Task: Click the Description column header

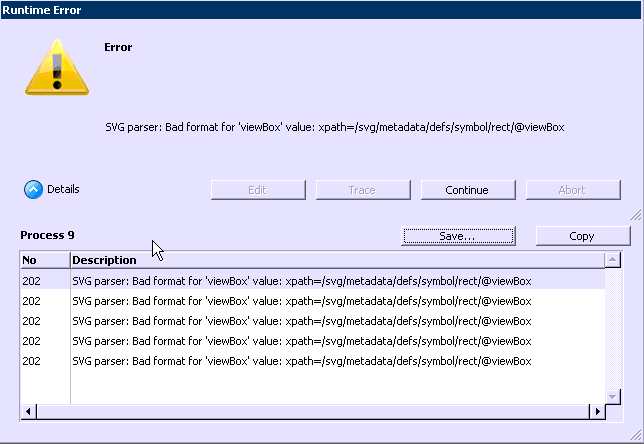Action: coord(336,260)
